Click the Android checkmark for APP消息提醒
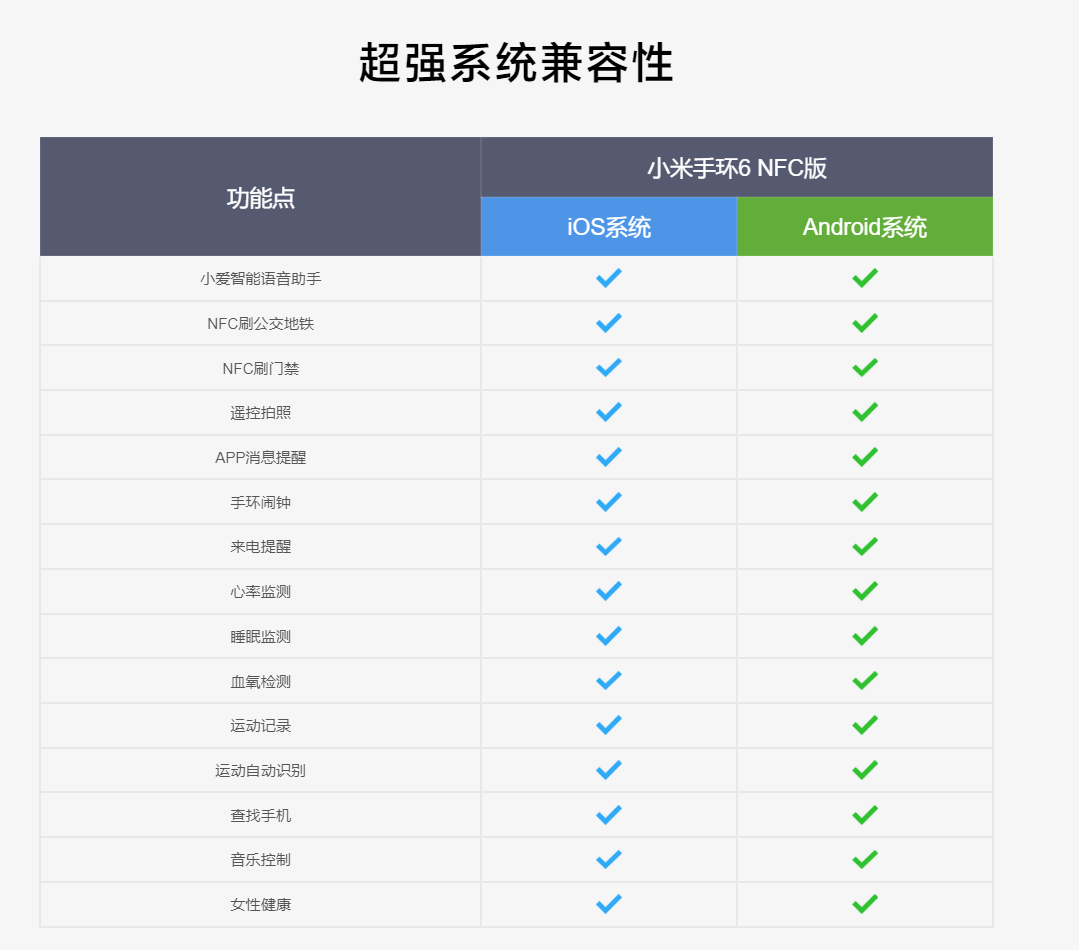The image size is (1079, 950). 864,457
